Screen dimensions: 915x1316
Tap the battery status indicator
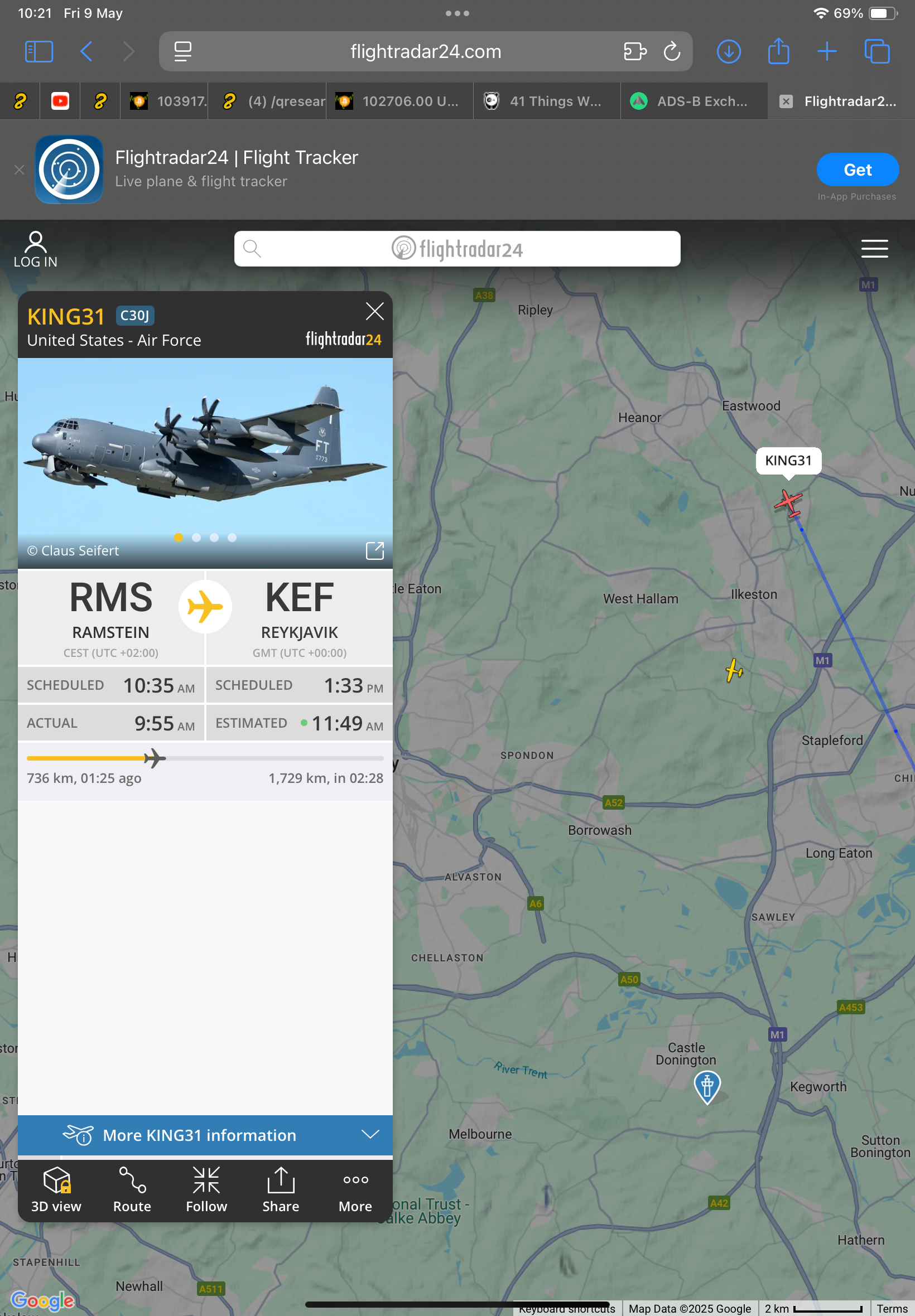pos(882,13)
